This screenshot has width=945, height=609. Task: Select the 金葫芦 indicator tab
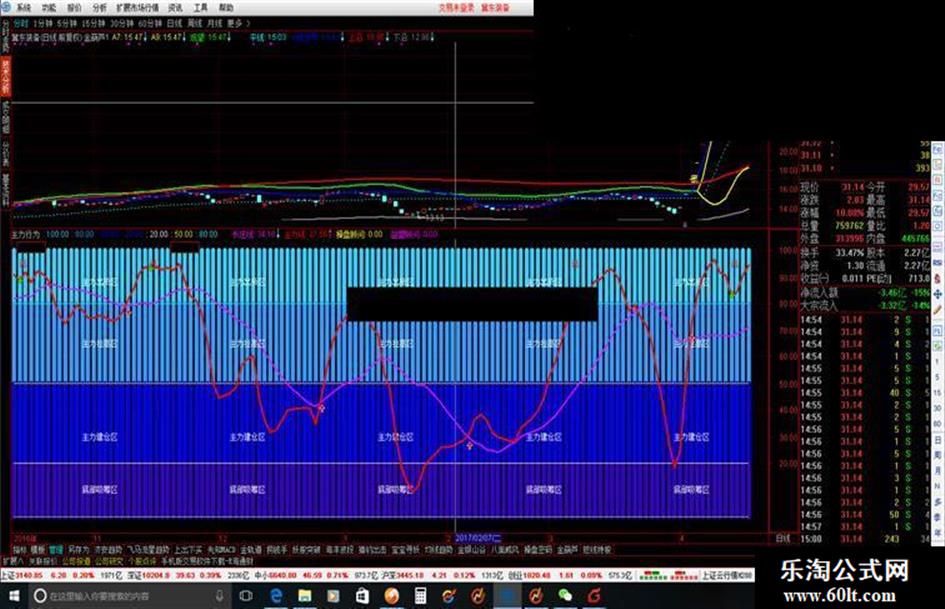(567, 549)
